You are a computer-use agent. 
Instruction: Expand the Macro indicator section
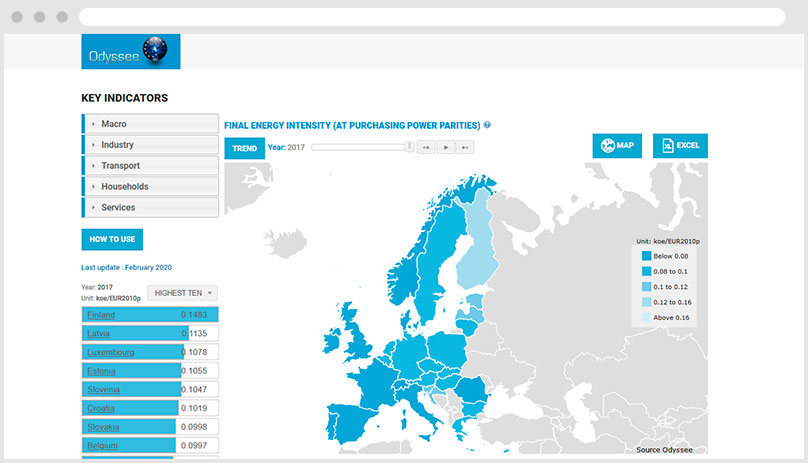click(x=150, y=124)
